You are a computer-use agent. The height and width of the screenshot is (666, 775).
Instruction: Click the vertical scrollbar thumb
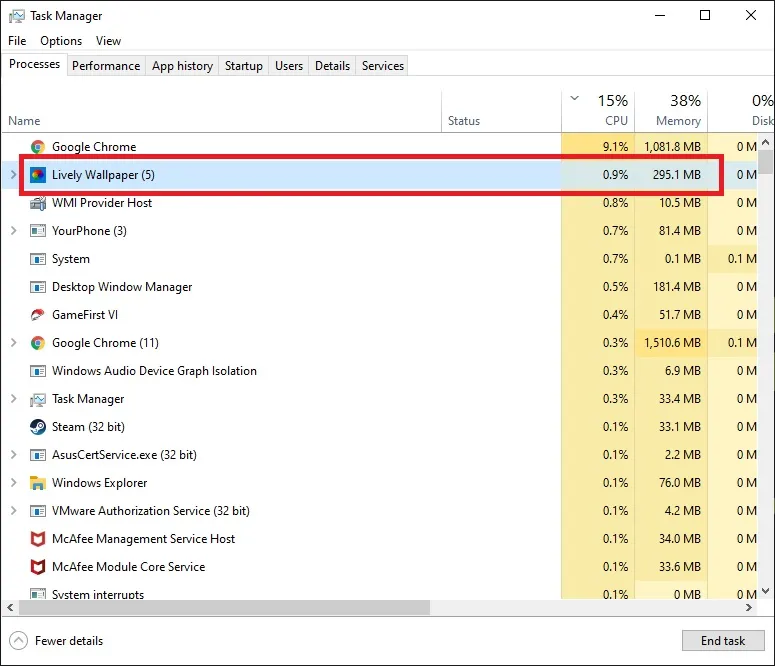766,162
